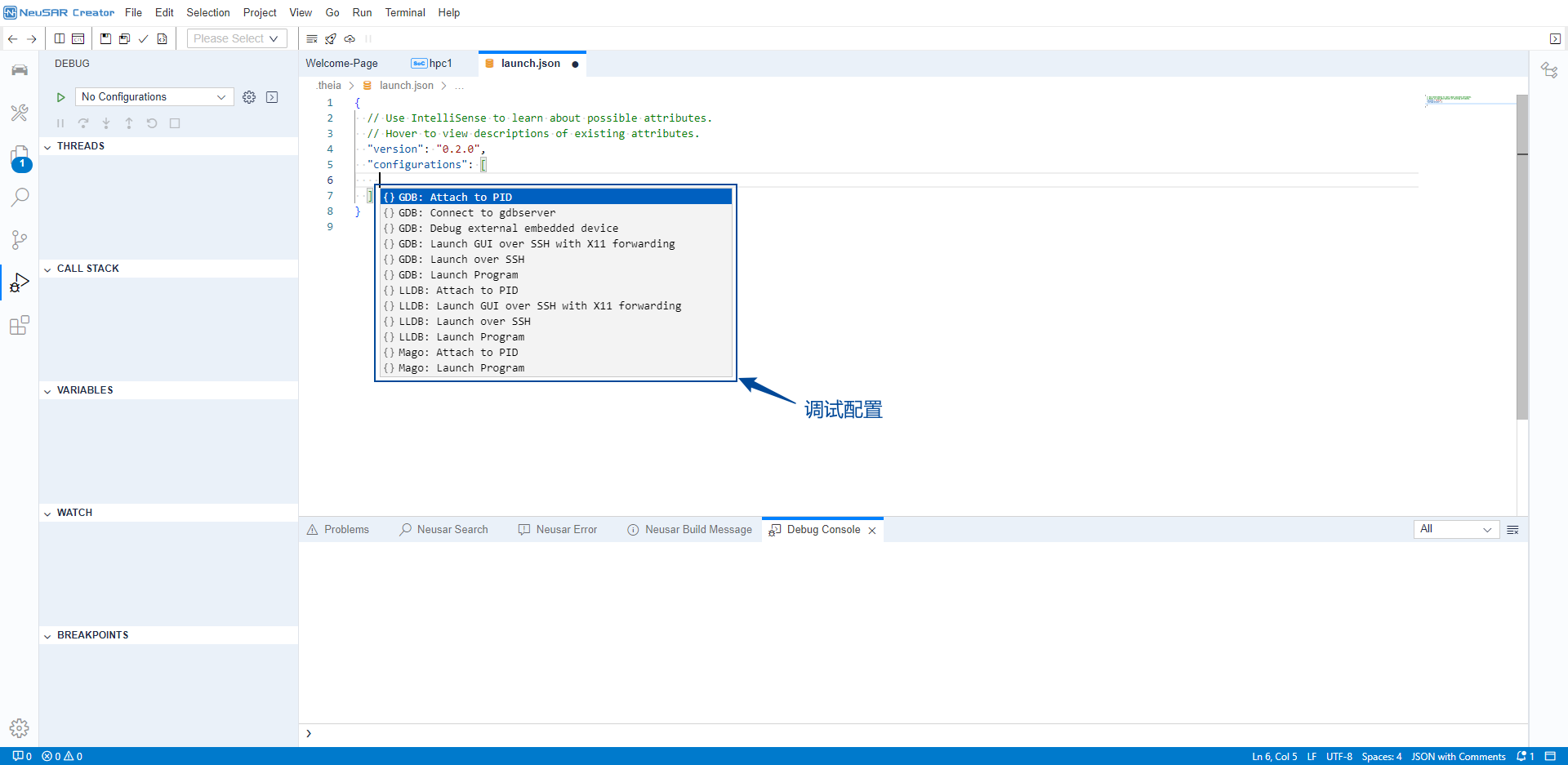Select GDB: Connect to gdbserver suggestion
Image resolution: width=1568 pixels, height=765 pixels.
[476, 213]
